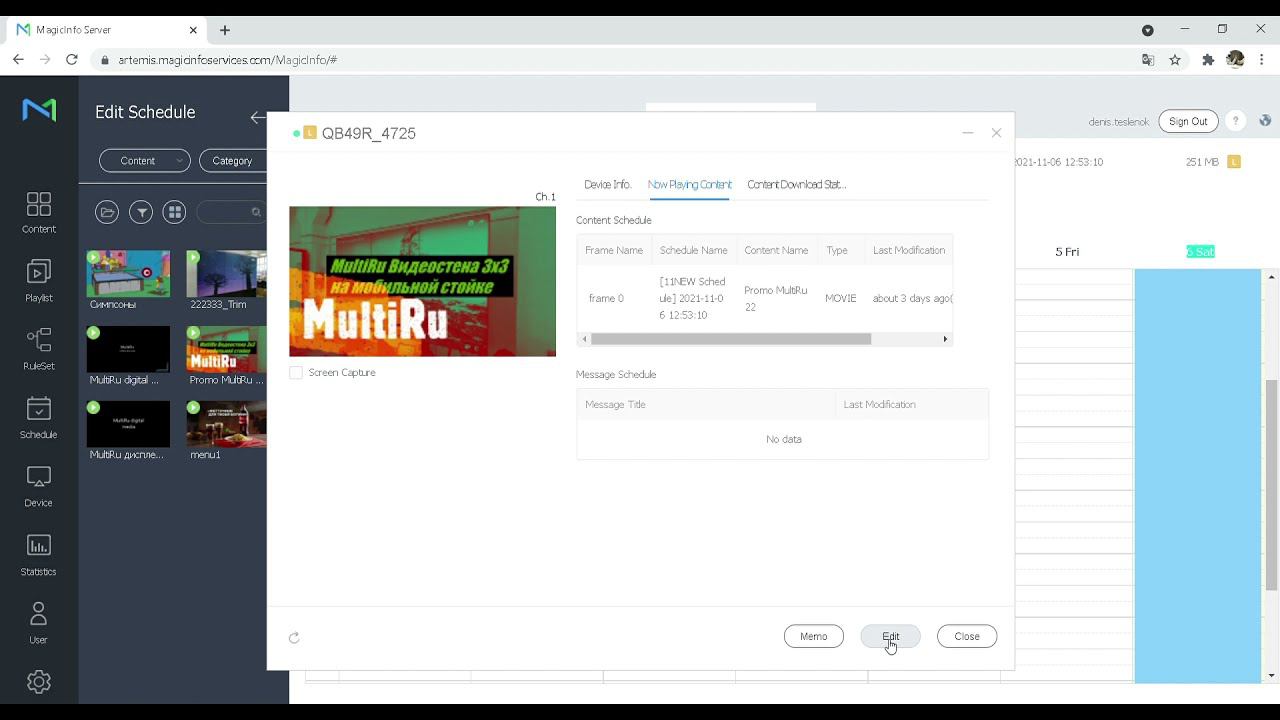
Task: Click the Sign Out button
Action: point(1188,121)
